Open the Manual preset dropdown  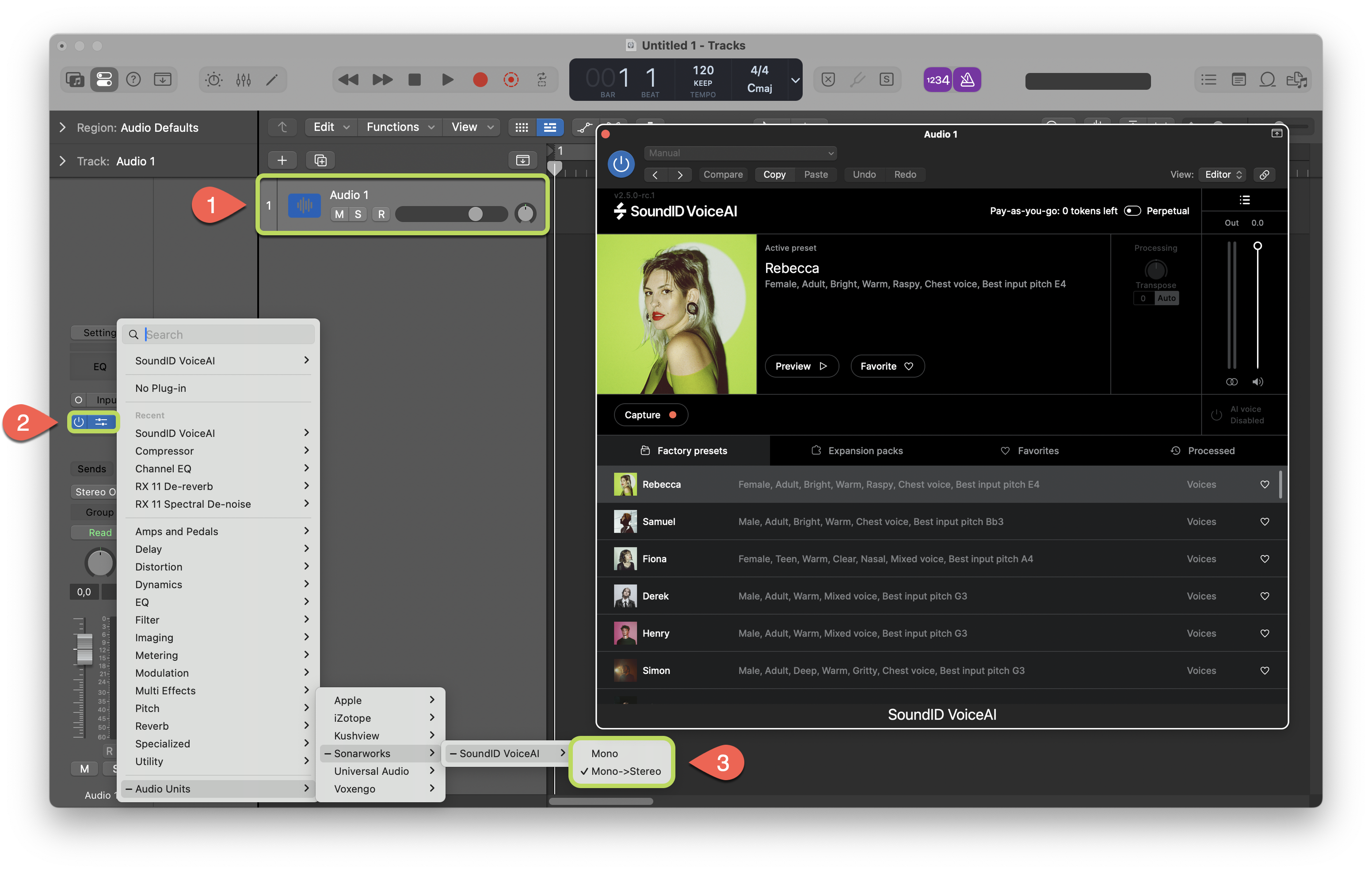coord(740,153)
